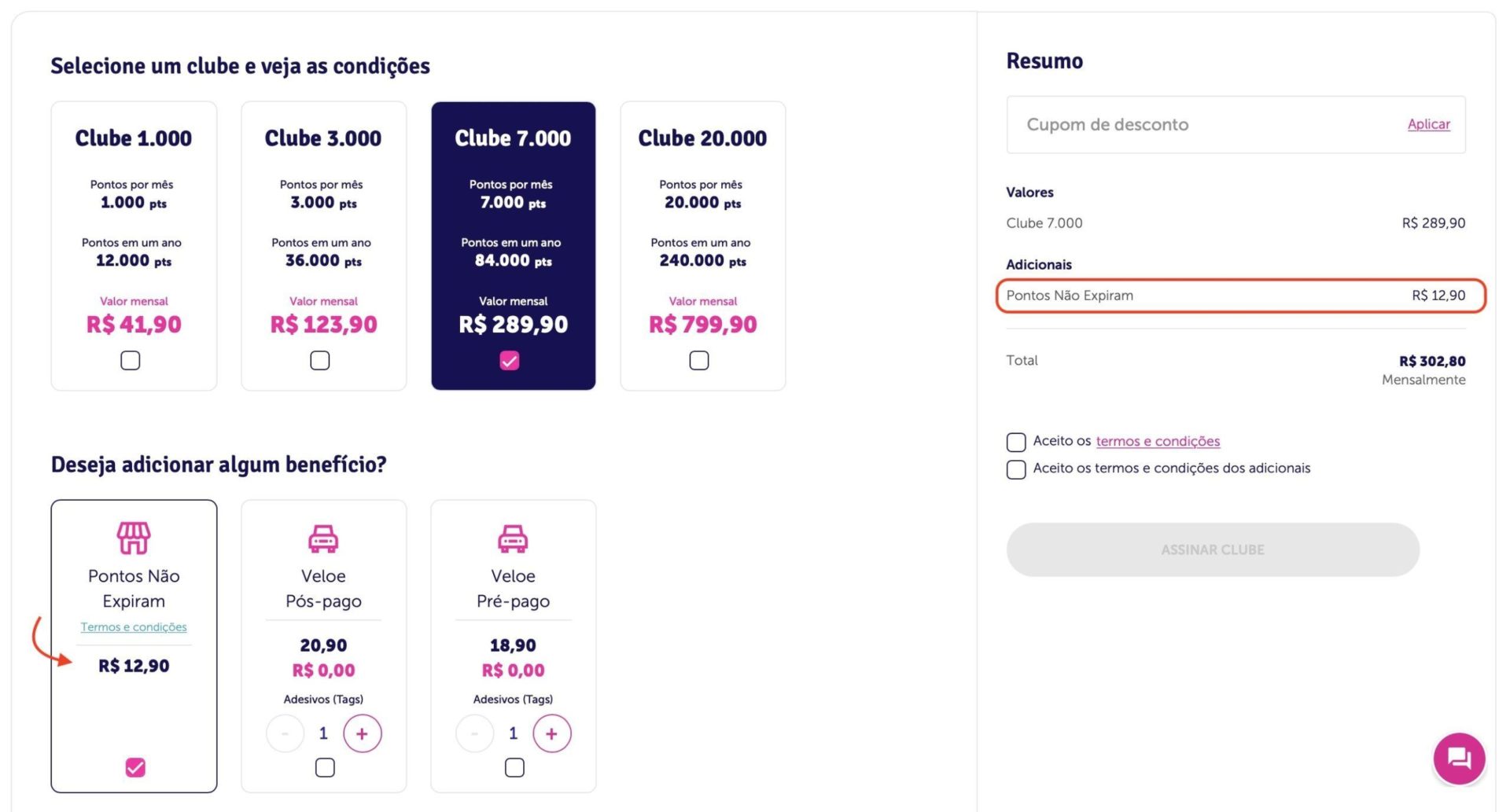Click the Pontos Não Expiram store icon
The height and width of the screenshot is (812, 1510).
click(134, 538)
